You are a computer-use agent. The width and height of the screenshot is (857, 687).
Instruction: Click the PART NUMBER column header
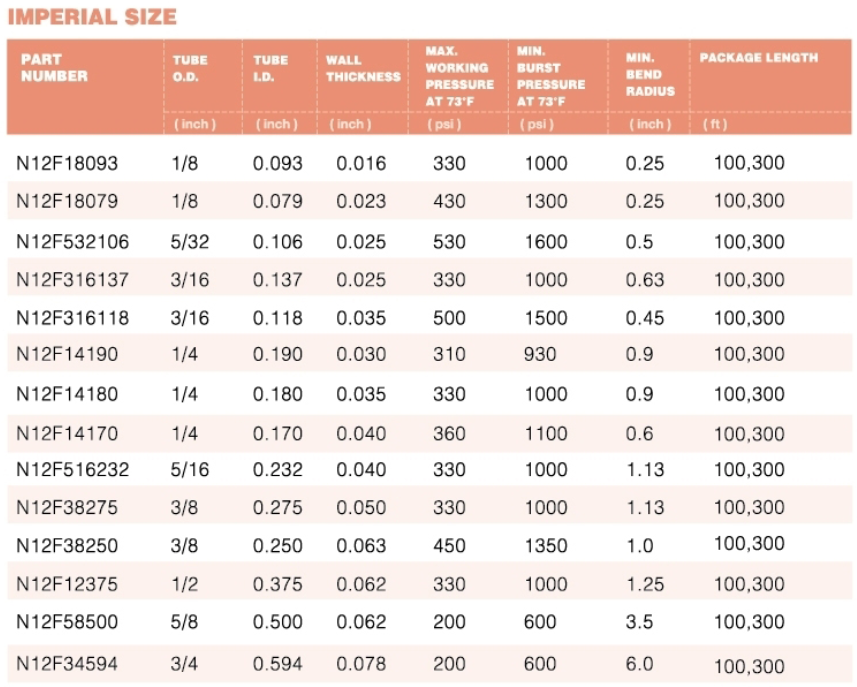pyautogui.click(x=54, y=68)
